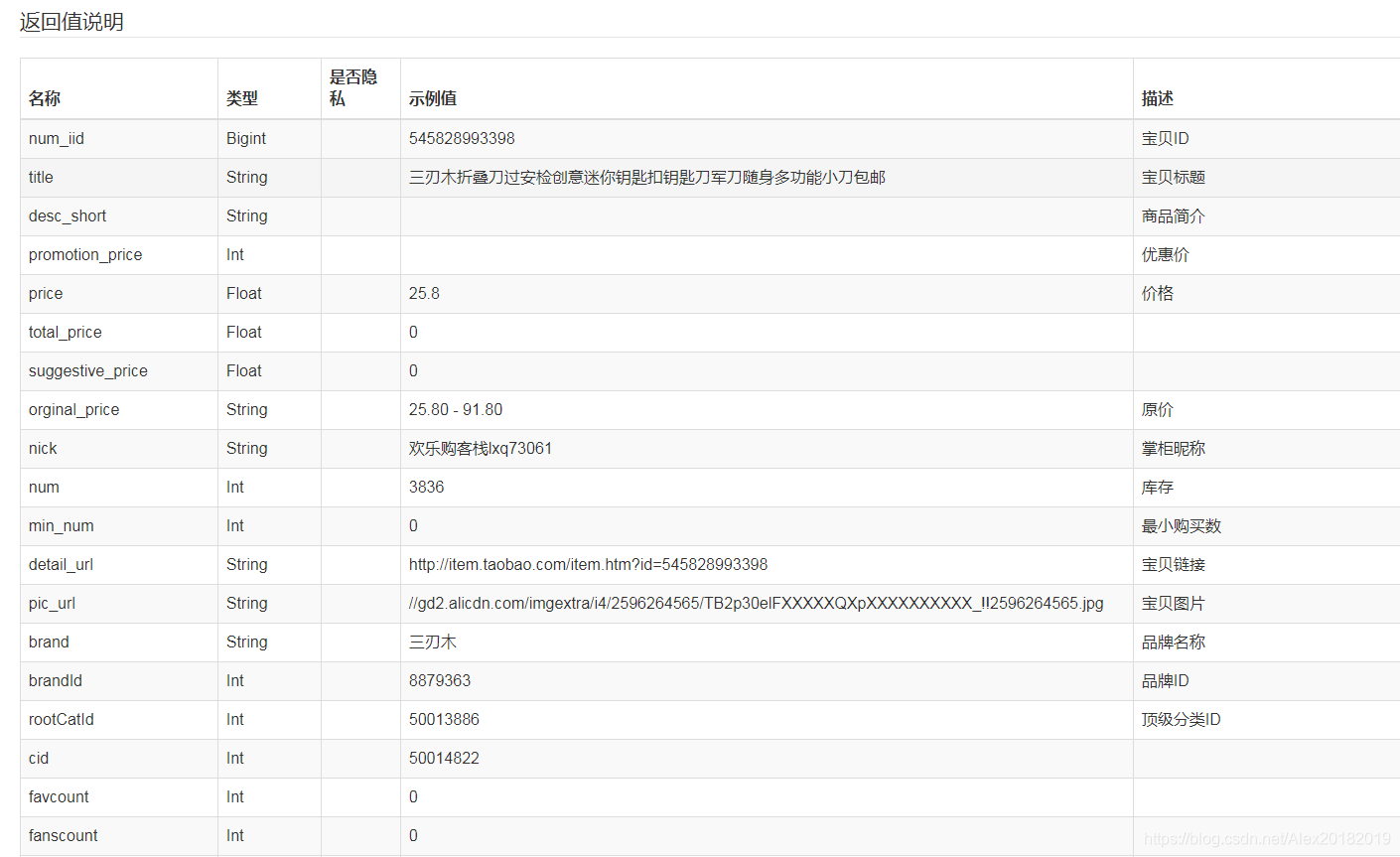
Task: Click the 'num_iid' name cell
Action: (57, 138)
